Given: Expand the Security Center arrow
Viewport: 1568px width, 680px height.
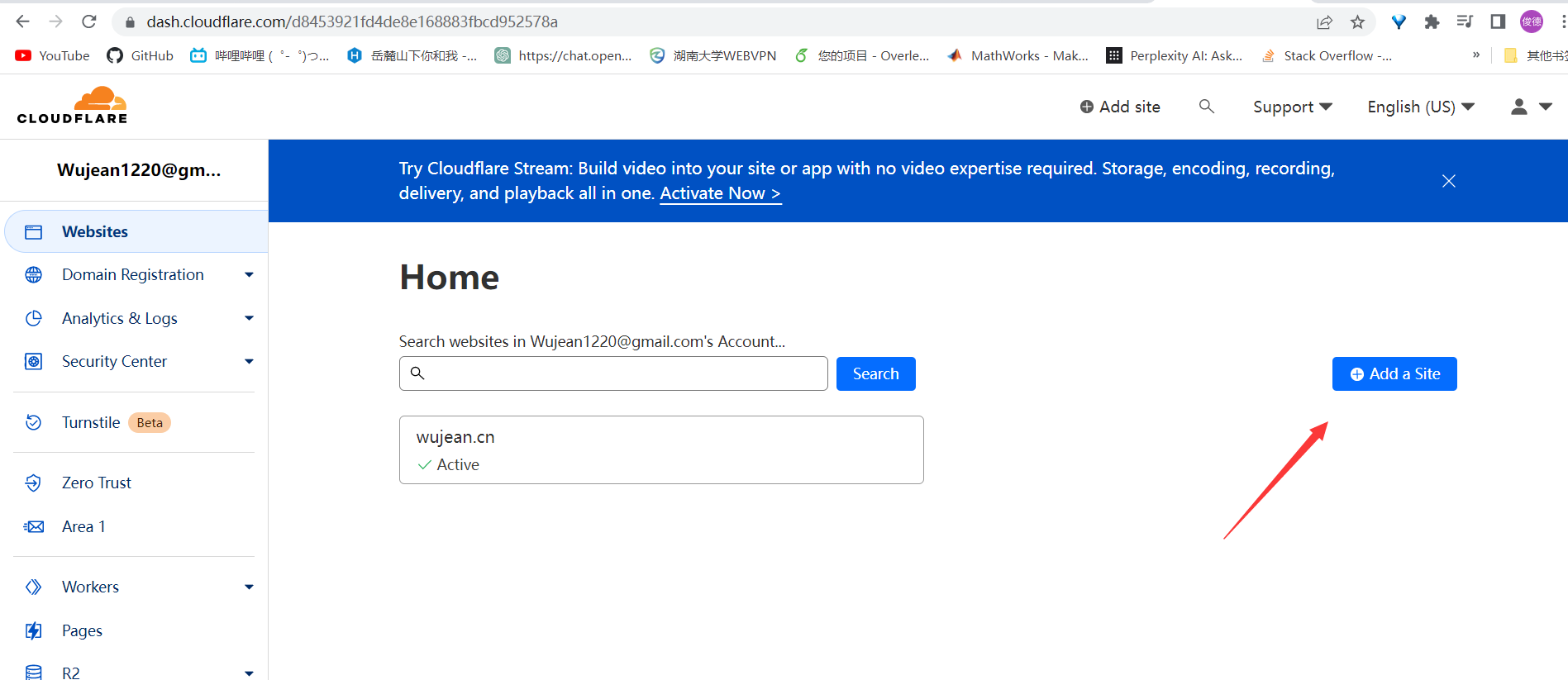Looking at the screenshot, I should tap(249, 361).
